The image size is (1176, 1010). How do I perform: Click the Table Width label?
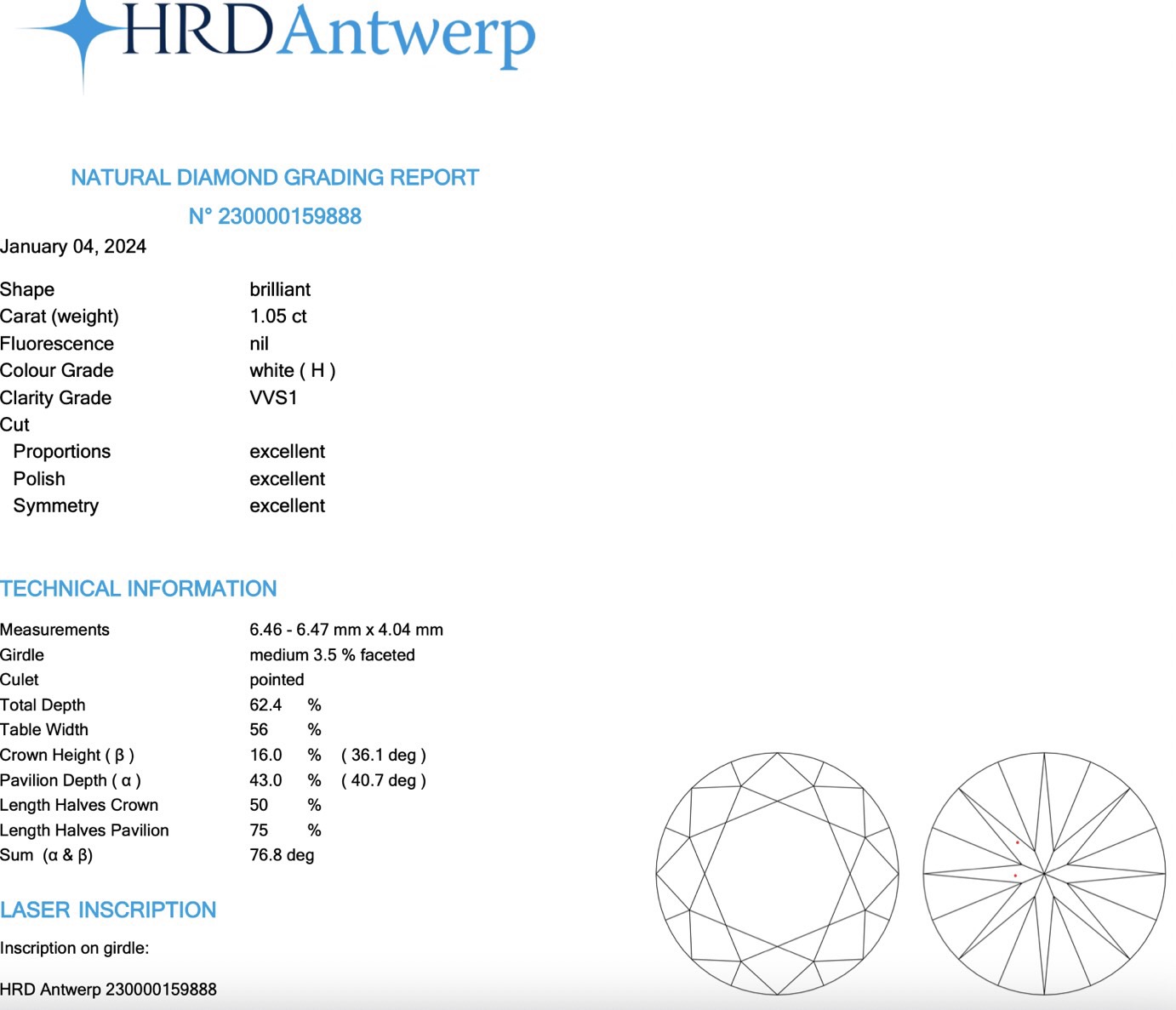[x=44, y=729]
